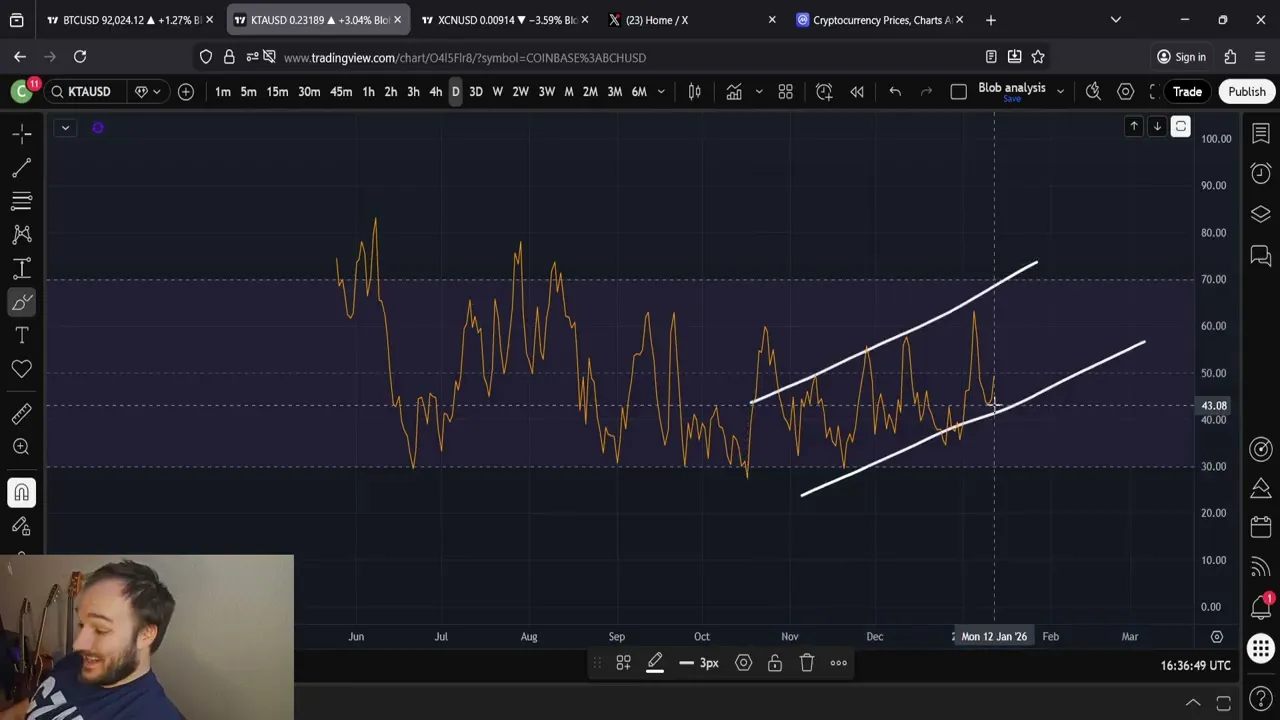Create an alert with clock-plus icon
The image size is (1280, 720).
tap(824, 92)
